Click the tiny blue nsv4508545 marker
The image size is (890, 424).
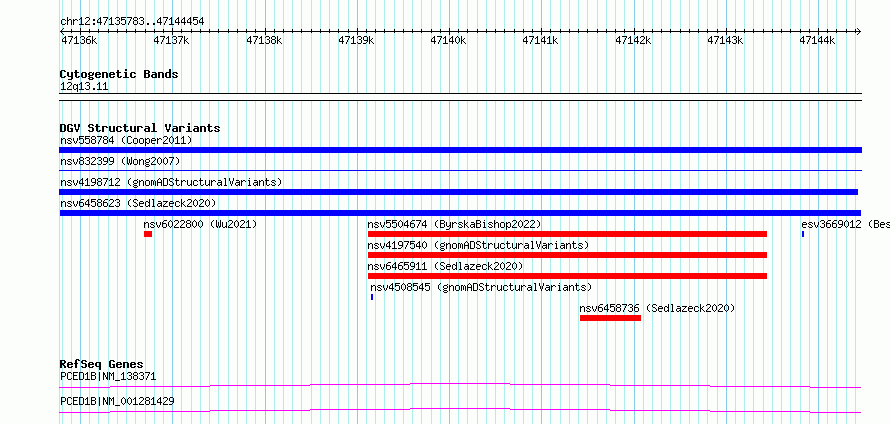pyautogui.click(x=372, y=297)
